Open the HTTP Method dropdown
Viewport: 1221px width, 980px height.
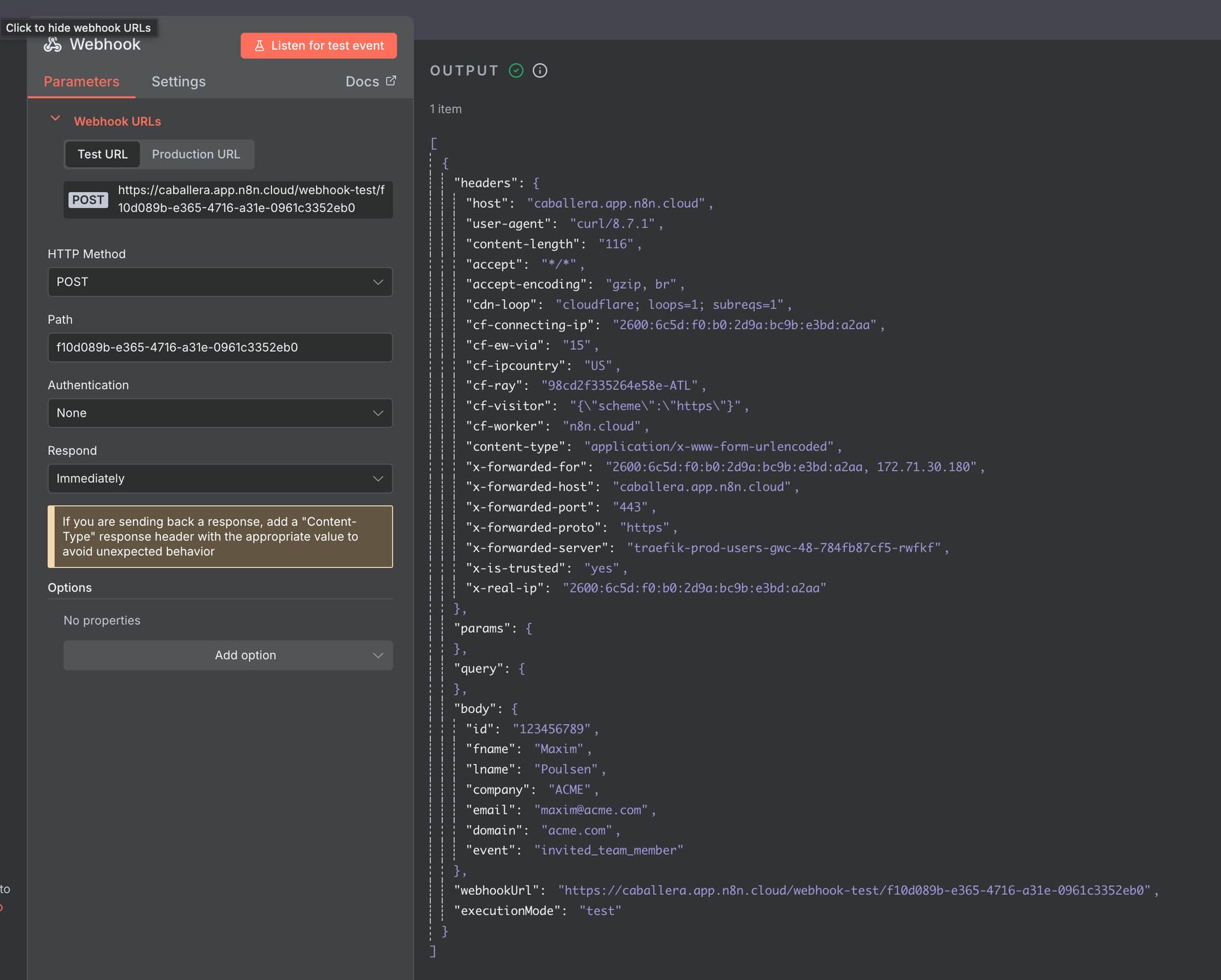pyautogui.click(x=219, y=282)
